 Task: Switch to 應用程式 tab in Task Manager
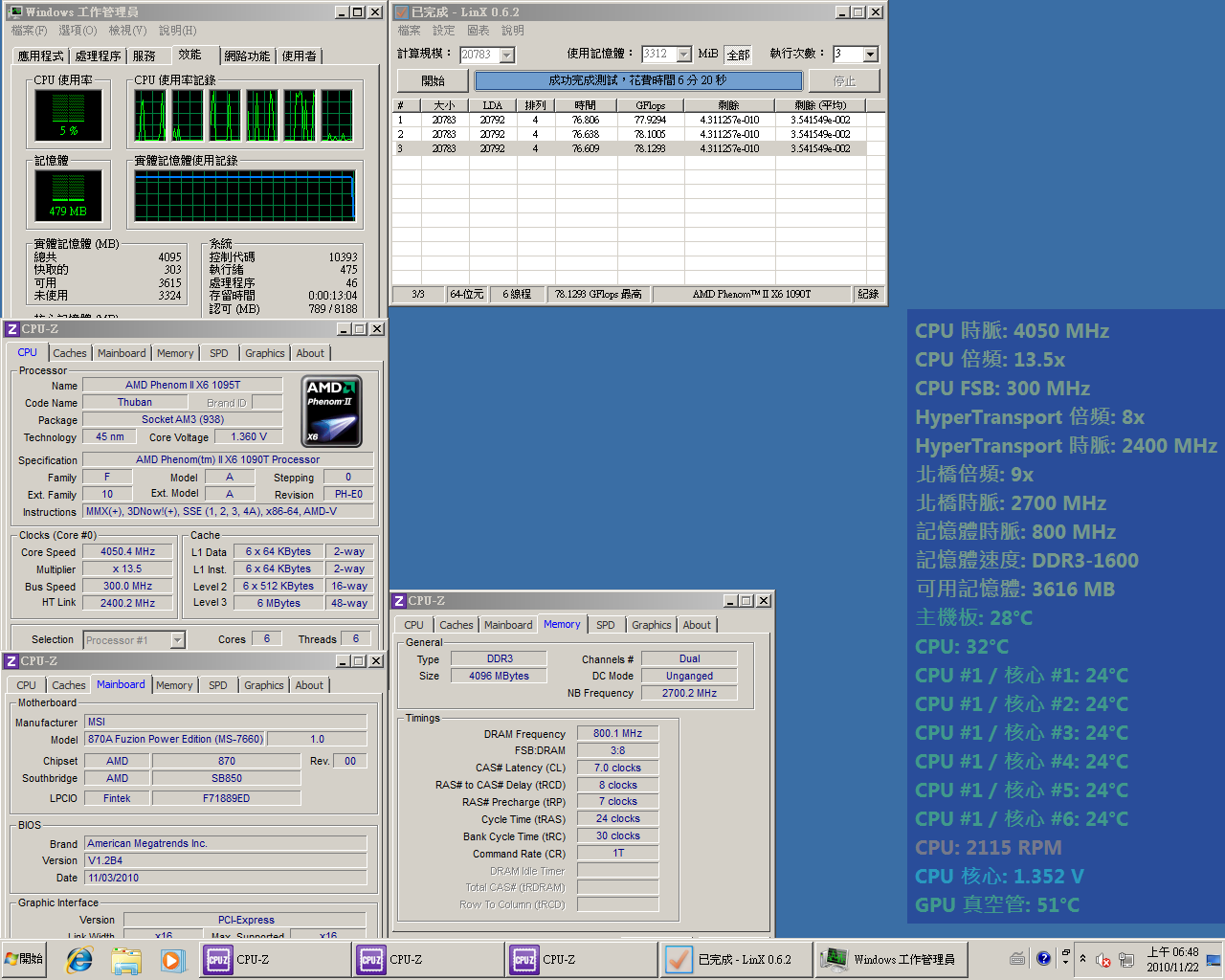tap(40, 56)
